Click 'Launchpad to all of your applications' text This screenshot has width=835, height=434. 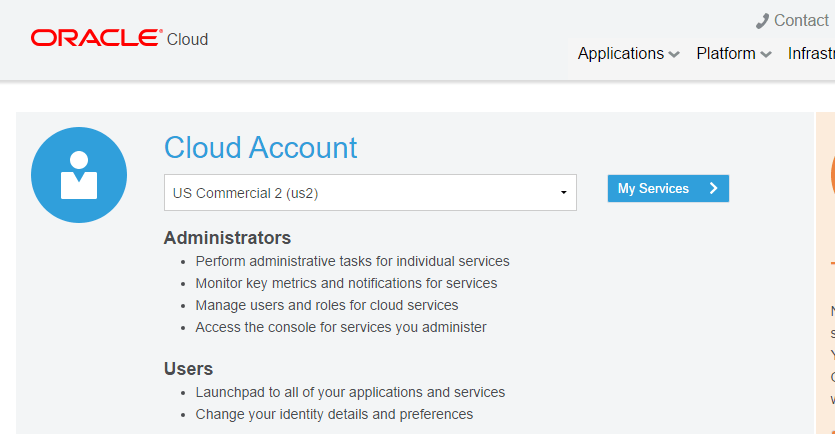tap(350, 392)
